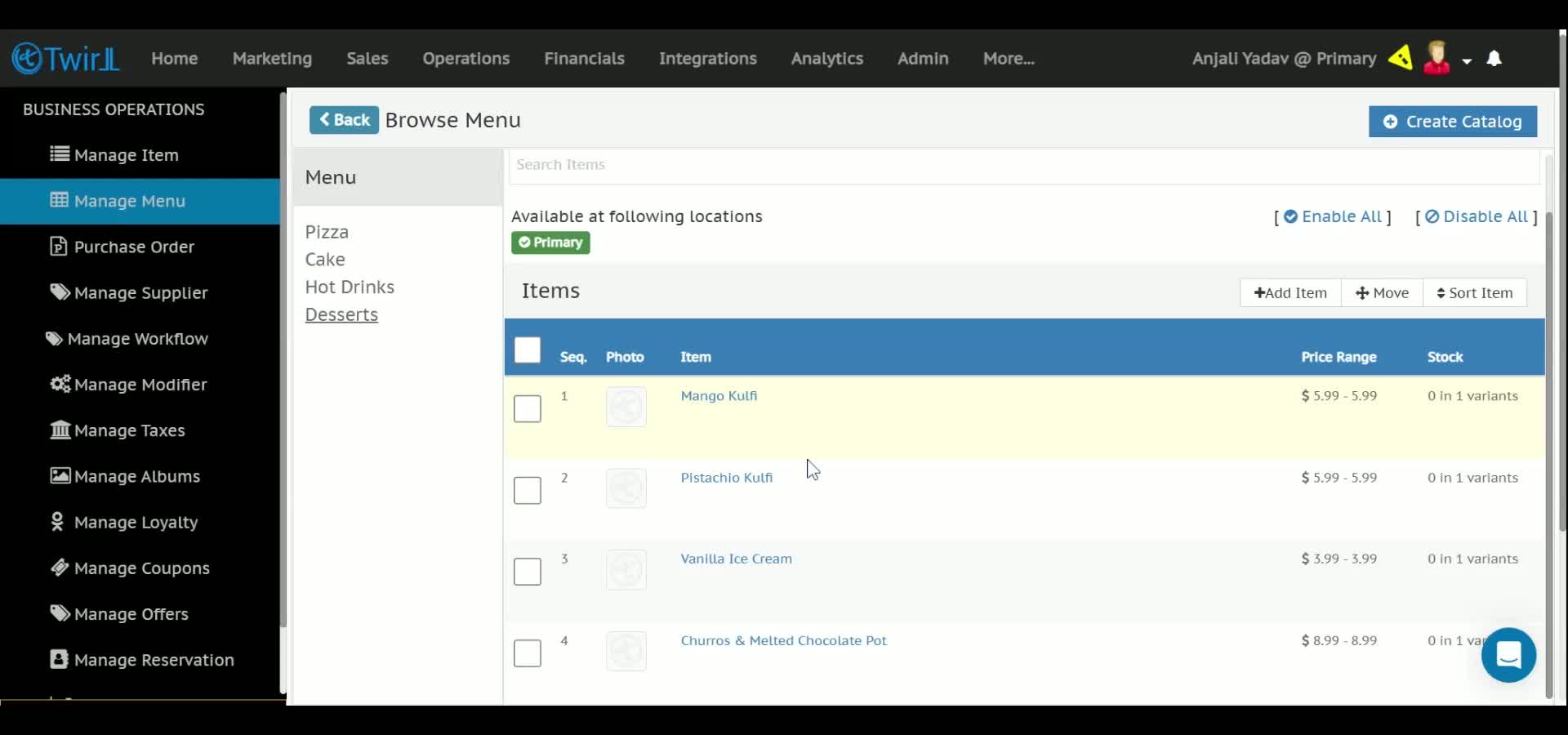Check Churros & Melted Chocolate Pot checkbox
This screenshot has height=735, width=1568.
tap(528, 653)
